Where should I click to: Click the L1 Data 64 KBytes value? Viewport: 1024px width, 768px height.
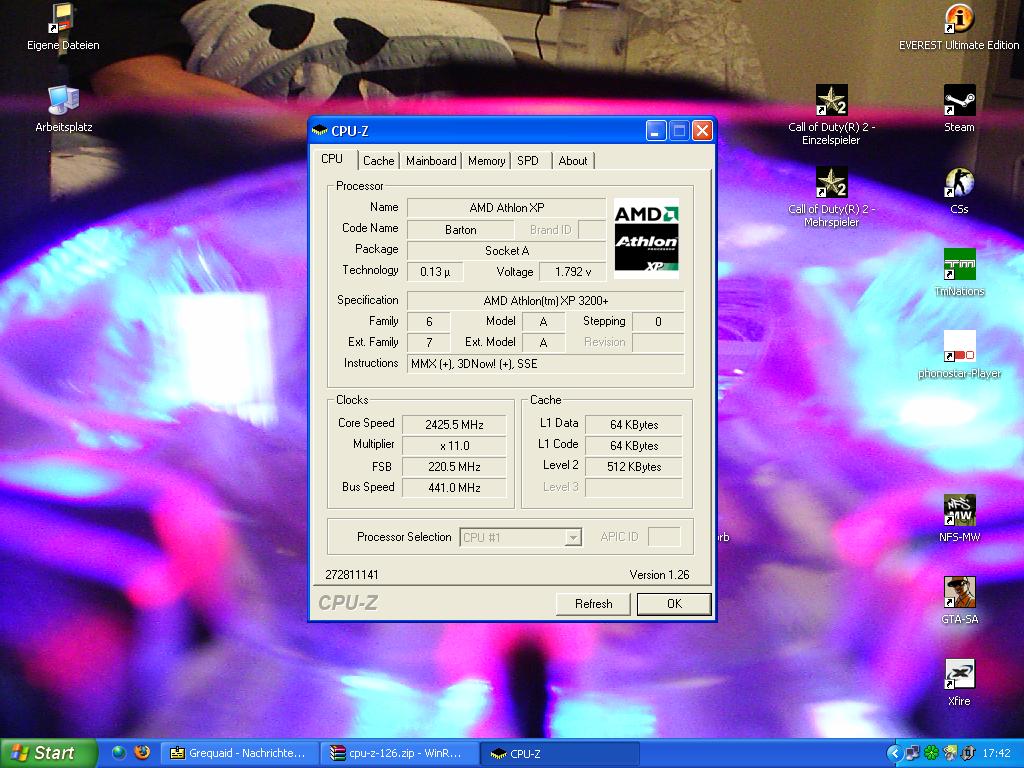point(633,424)
